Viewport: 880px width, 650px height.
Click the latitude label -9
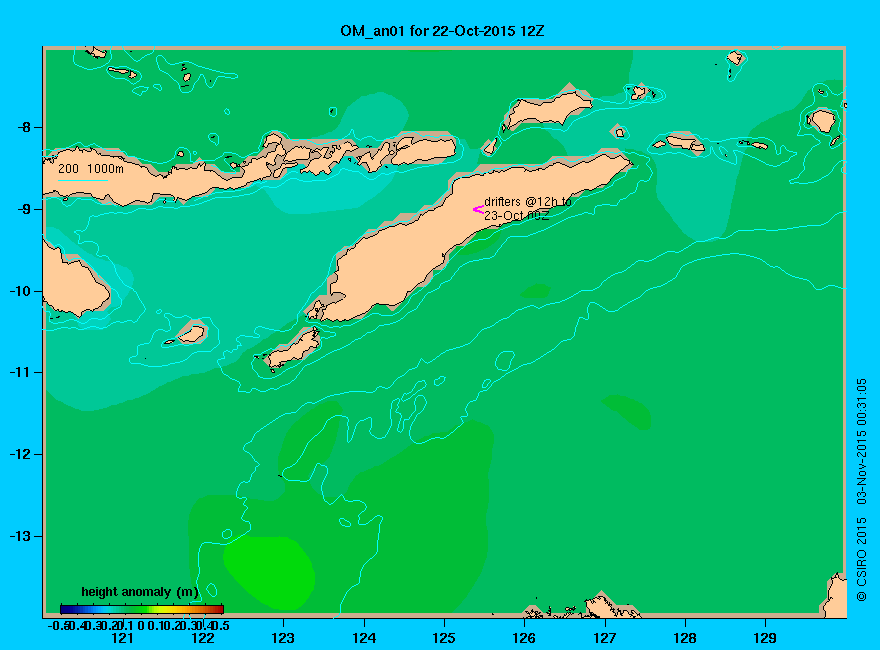[24, 209]
